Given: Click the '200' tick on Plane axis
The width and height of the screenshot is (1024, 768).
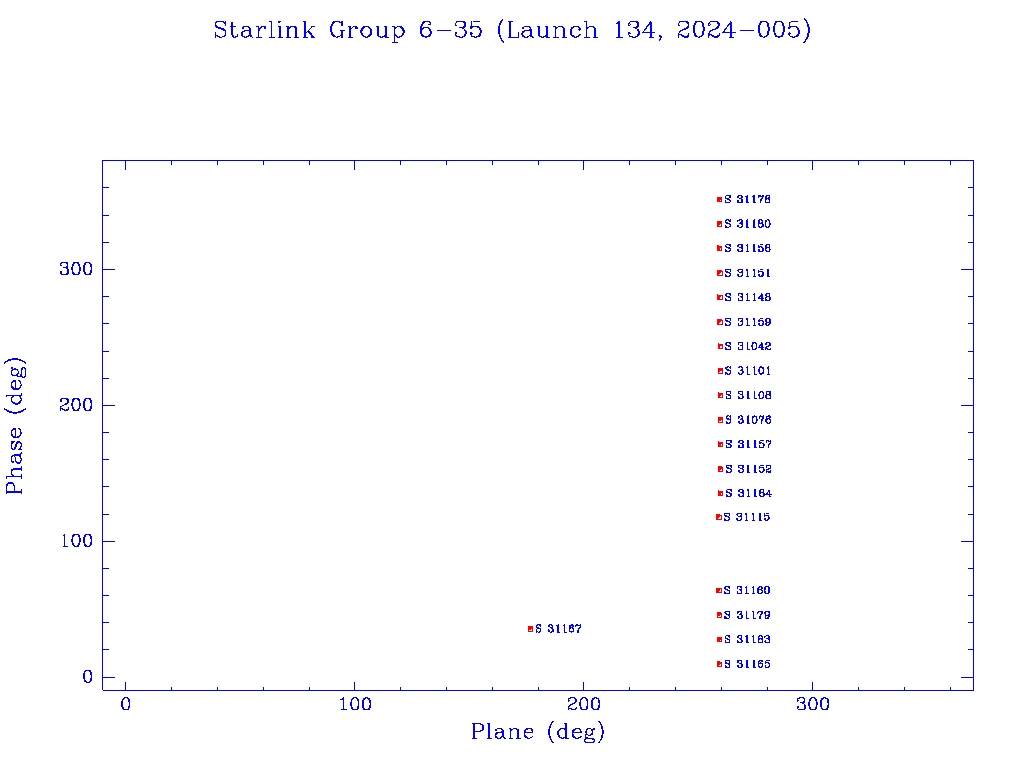Looking at the screenshot, I should tap(584, 704).
